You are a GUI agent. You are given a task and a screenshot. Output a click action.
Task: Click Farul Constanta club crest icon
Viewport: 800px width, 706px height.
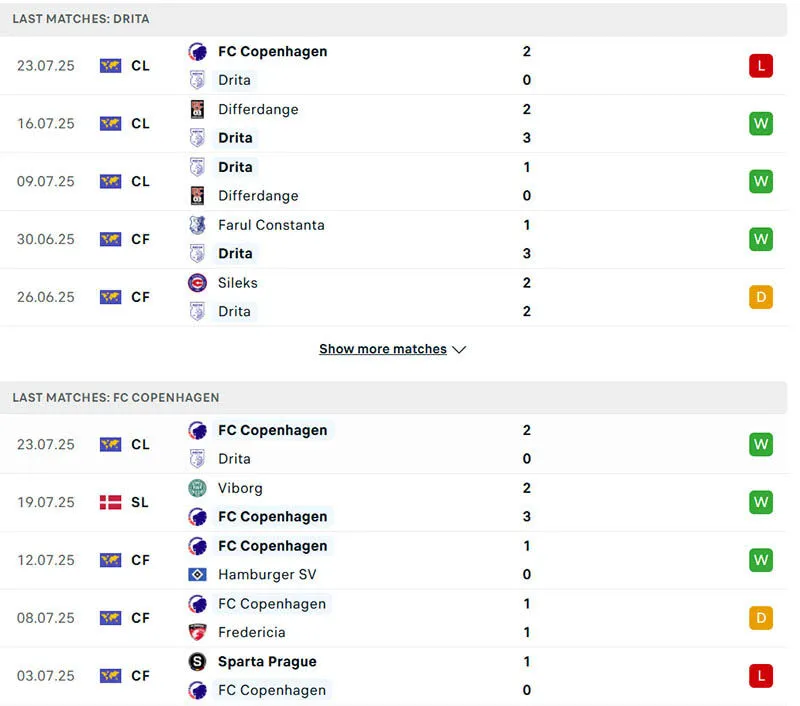pos(197,226)
